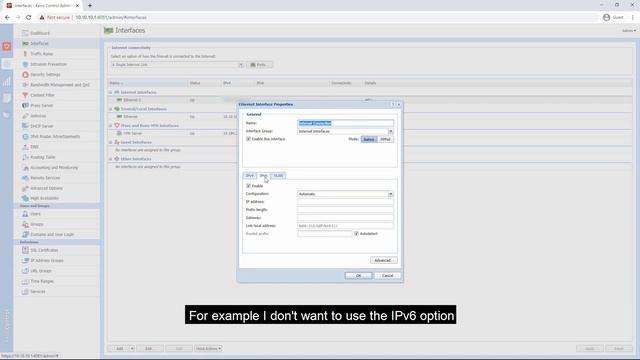Viewport: 640px width, 360px height.
Task: Click the Edit button below the table
Action: 149,349
